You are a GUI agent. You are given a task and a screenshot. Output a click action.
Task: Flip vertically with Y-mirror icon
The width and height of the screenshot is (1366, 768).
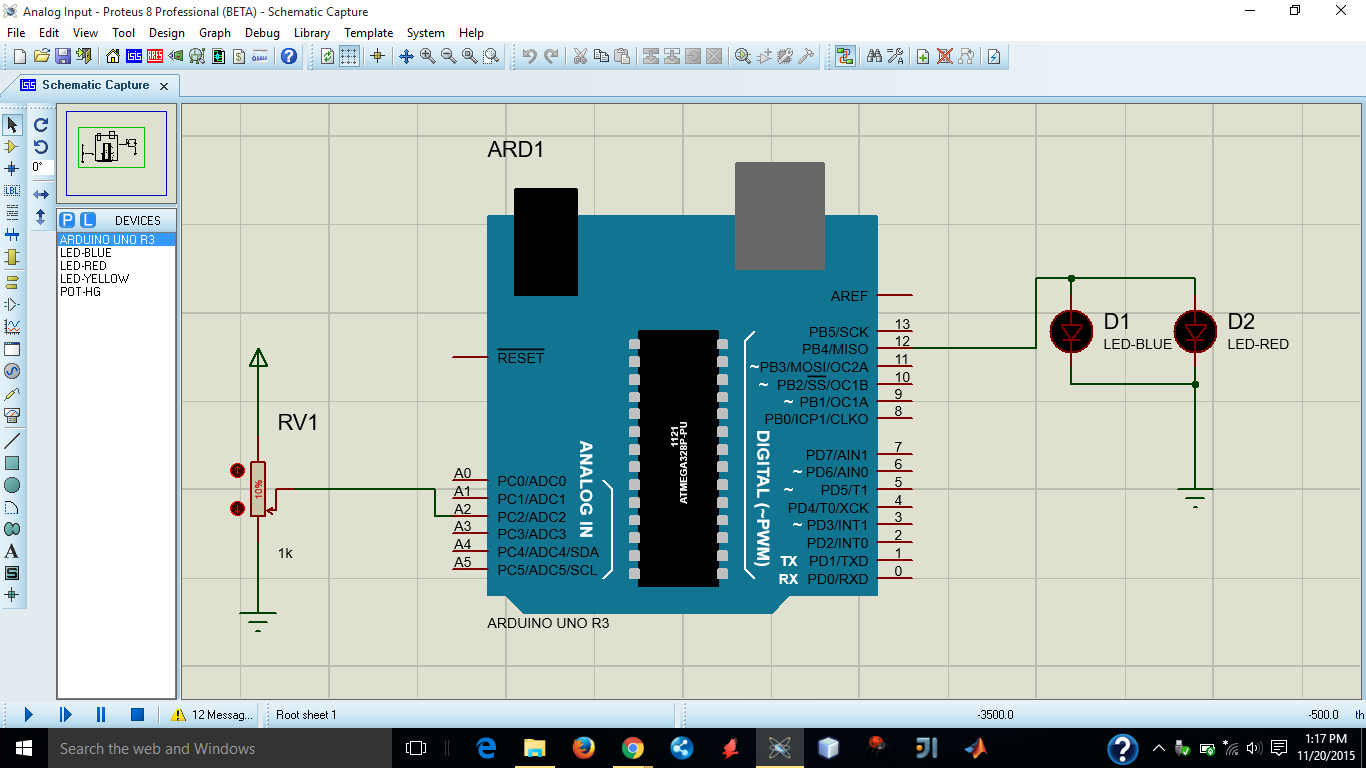(41, 216)
